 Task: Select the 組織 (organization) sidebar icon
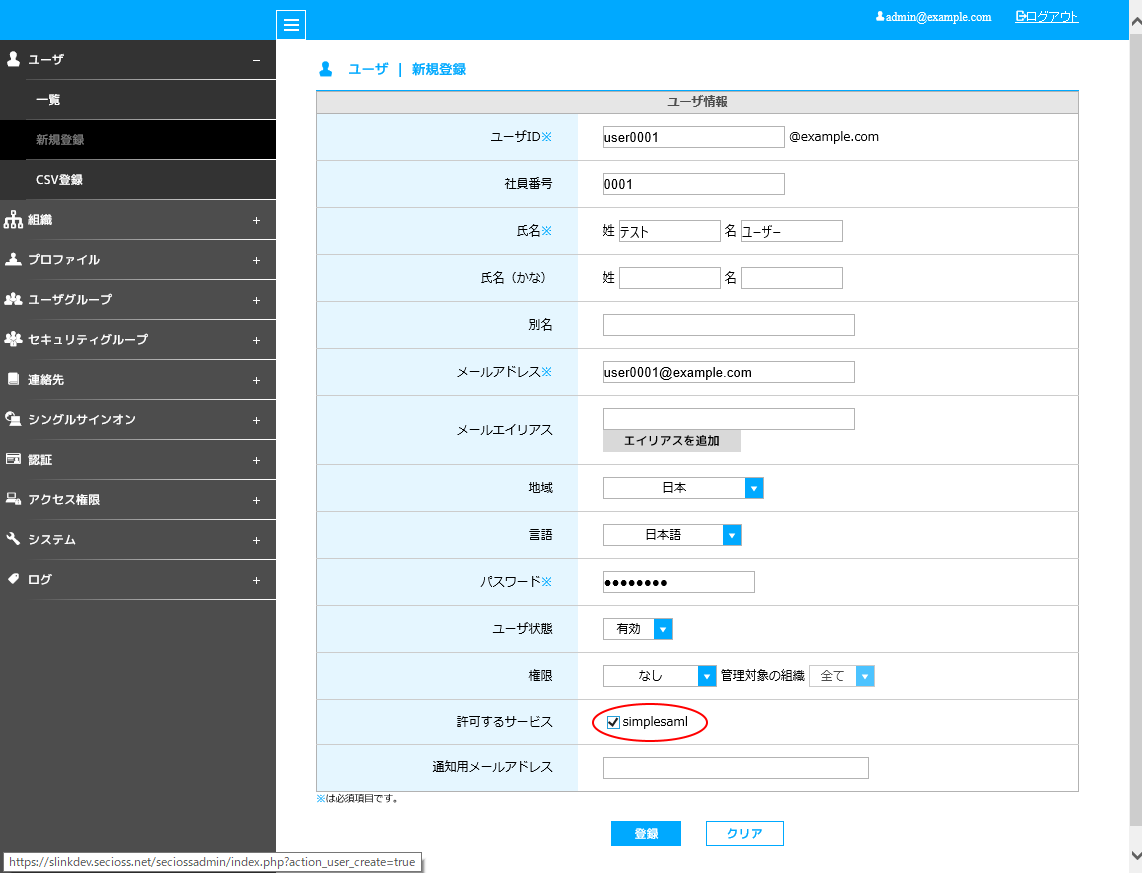tap(13, 219)
